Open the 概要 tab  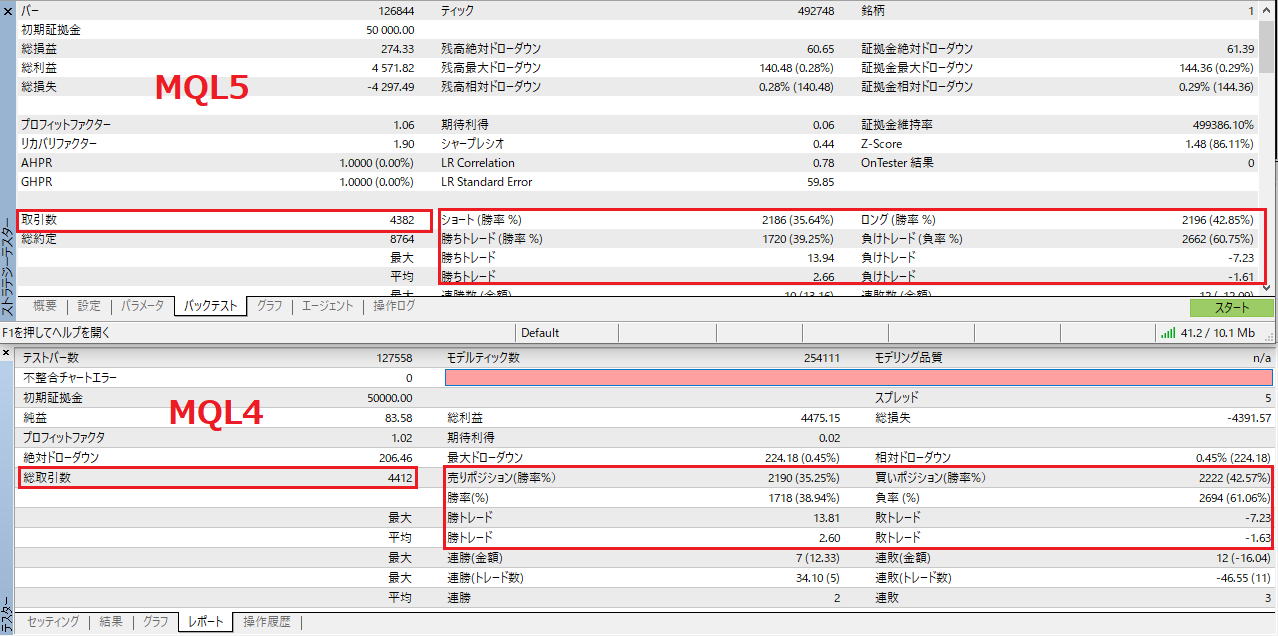[44, 306]
